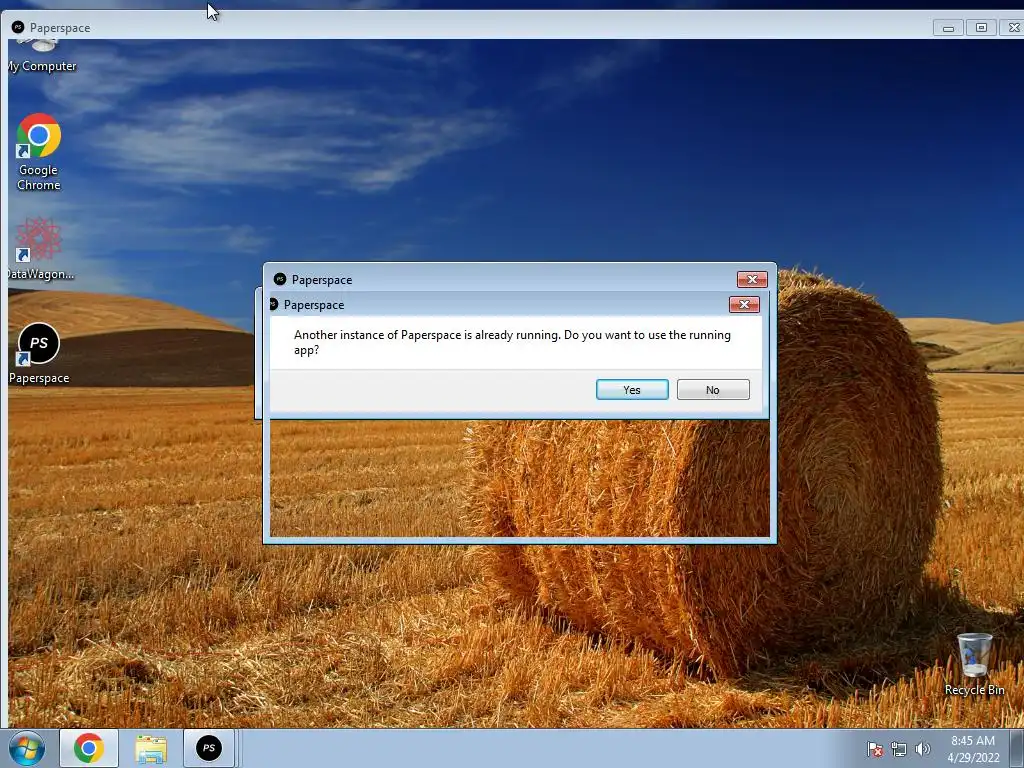Click the Paperspace logo in main title bar

(18, 27)
